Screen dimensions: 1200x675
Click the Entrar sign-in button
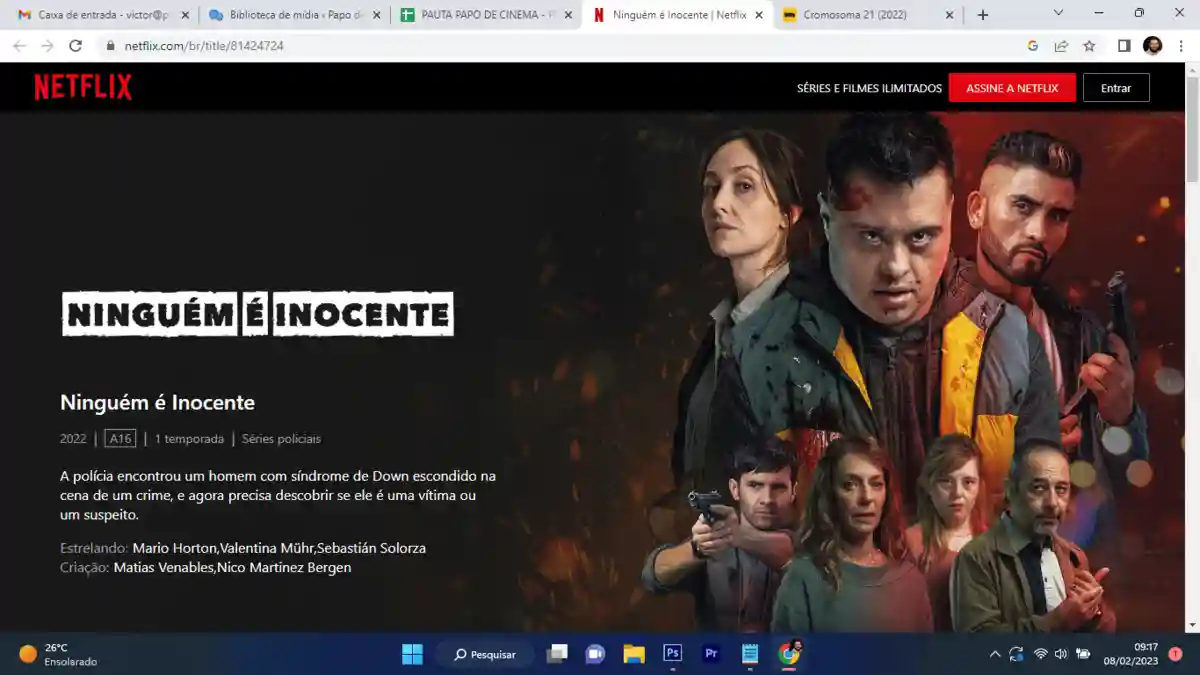1116,88
